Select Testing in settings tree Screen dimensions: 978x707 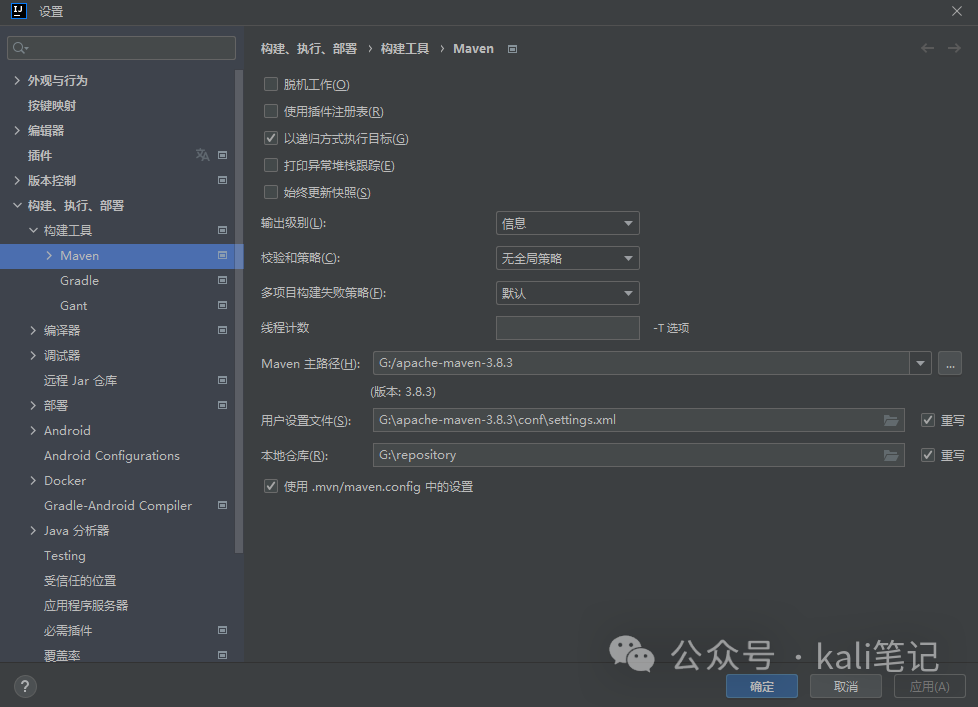(65, 556)
